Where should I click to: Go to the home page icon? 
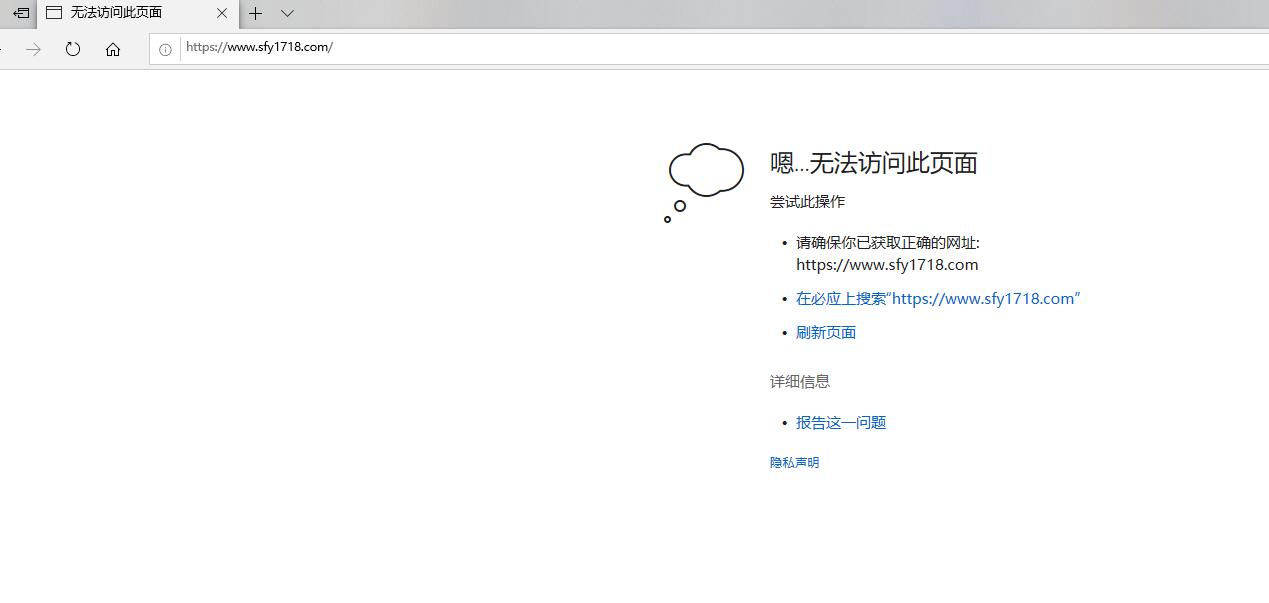[x=113, y=49]
